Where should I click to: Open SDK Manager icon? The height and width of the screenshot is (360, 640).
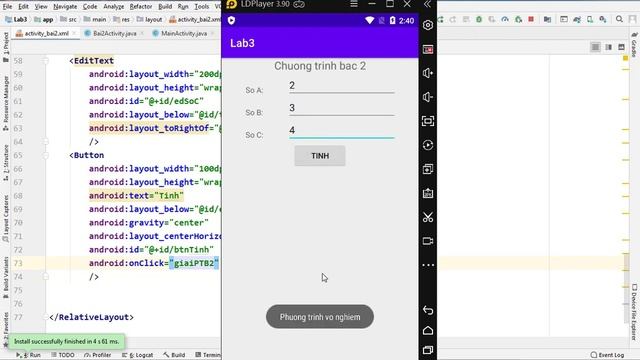pos(603,19)
